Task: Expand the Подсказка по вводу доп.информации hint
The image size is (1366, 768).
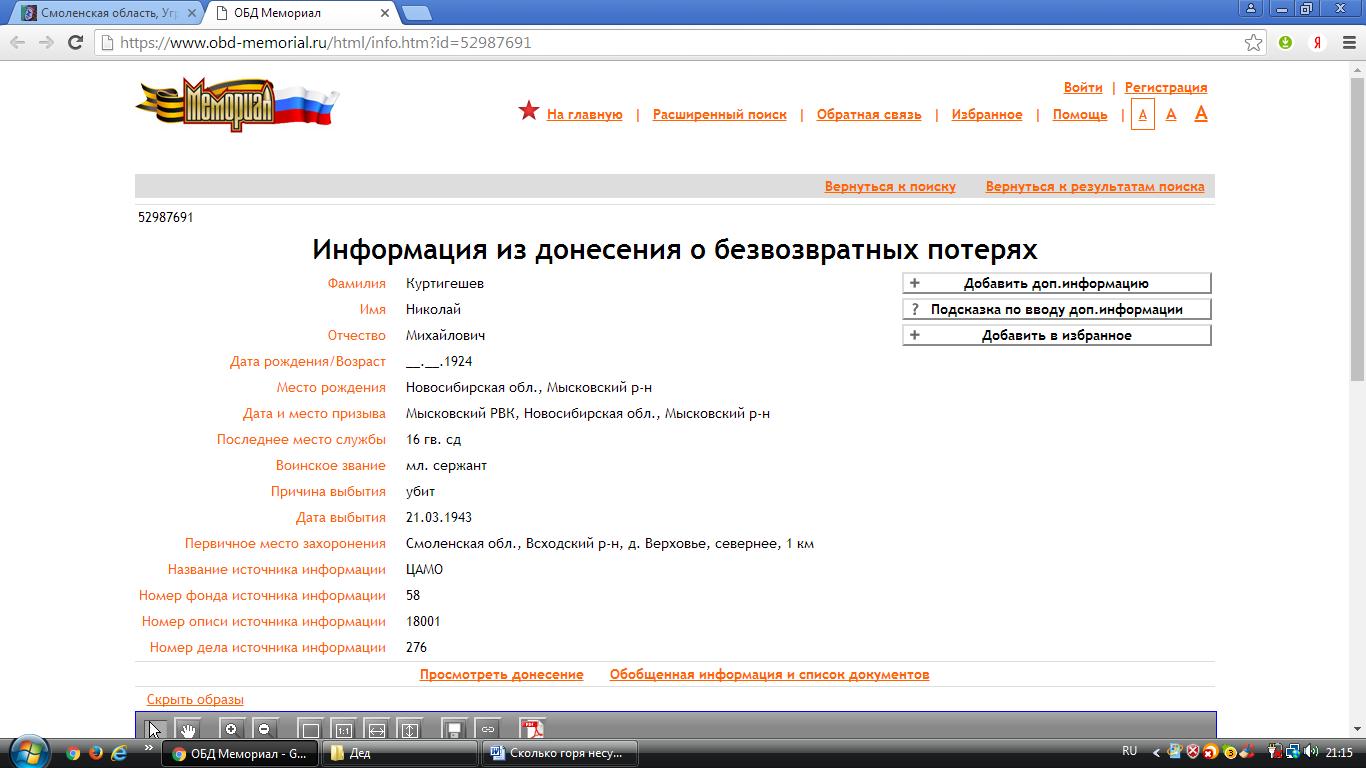Action: click(1056, 309)
